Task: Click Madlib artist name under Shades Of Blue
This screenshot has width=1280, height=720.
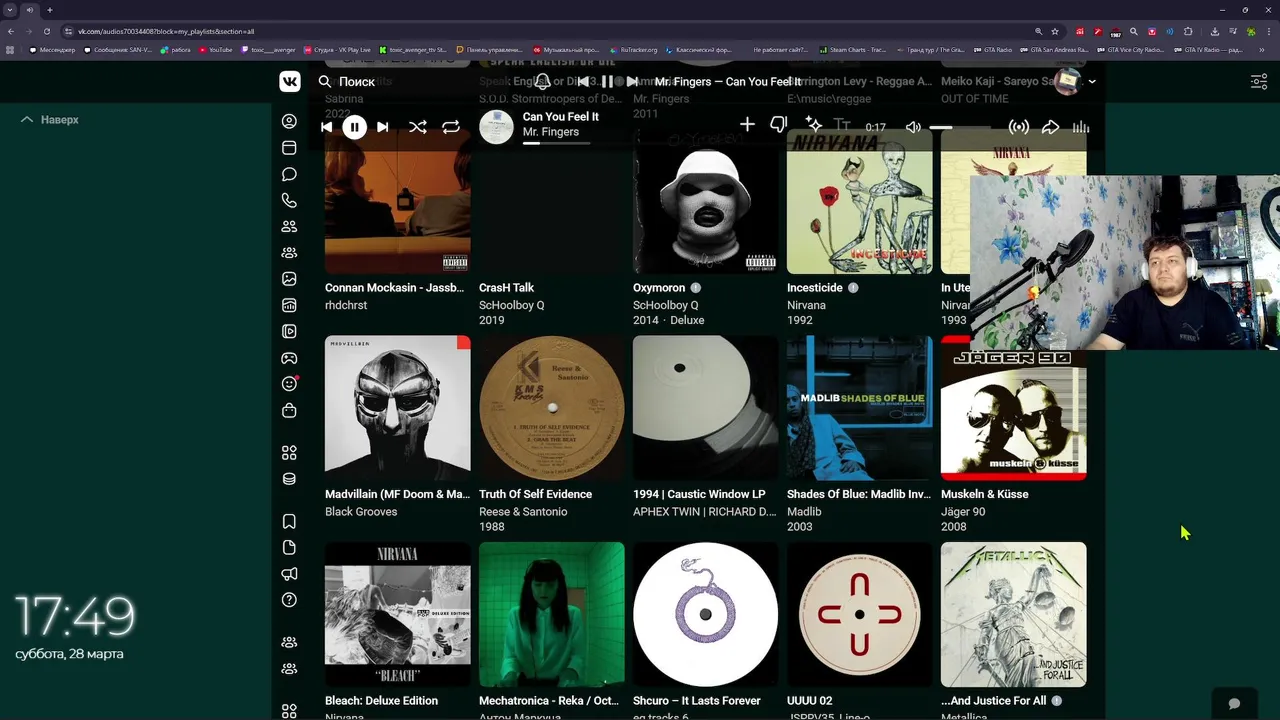Action: 804,512
